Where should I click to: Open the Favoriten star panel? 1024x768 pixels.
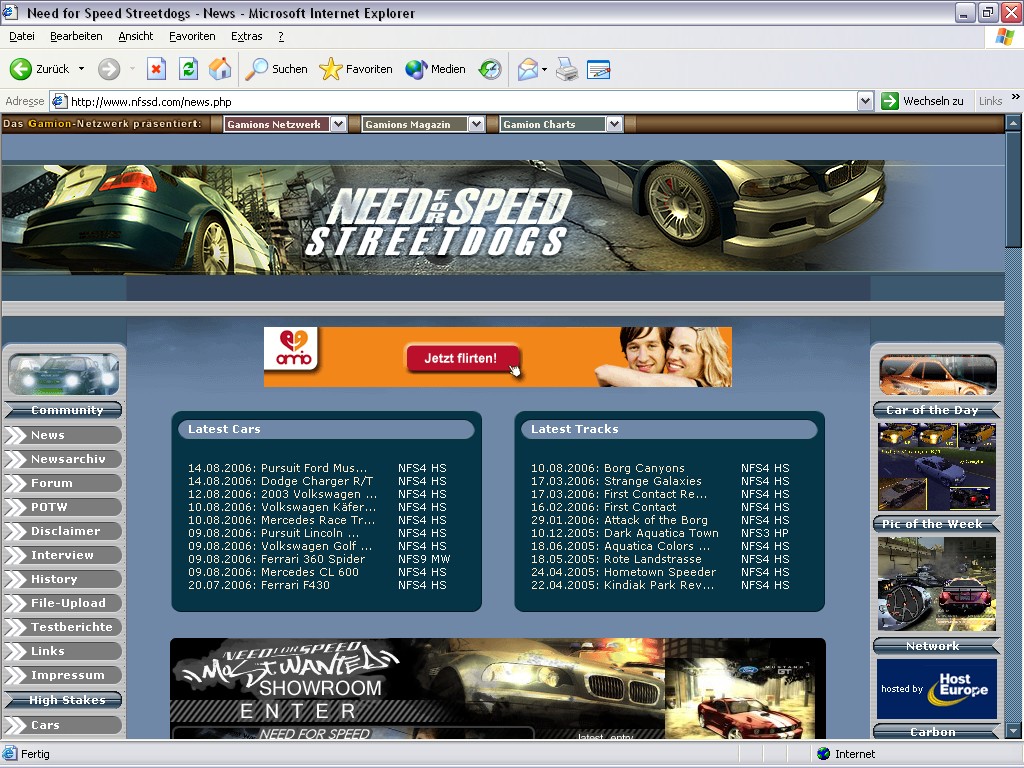356,69
